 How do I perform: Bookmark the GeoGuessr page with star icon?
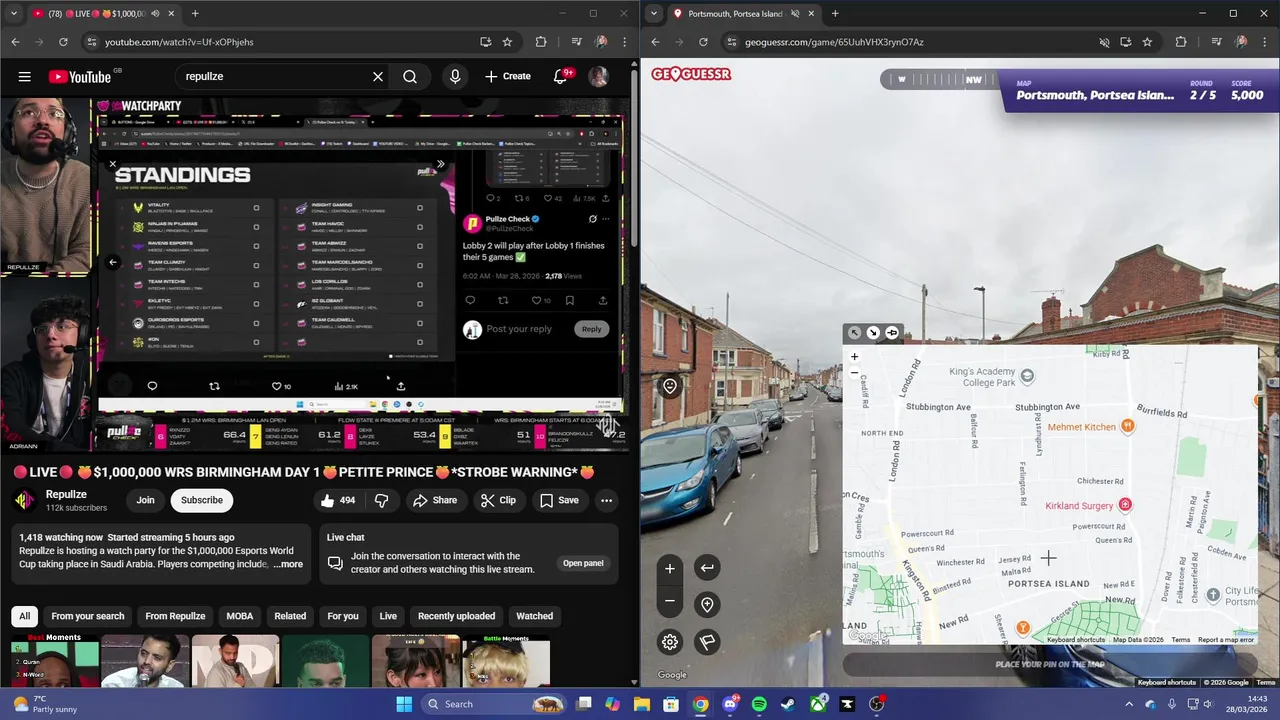click(x=1147, y=42)
